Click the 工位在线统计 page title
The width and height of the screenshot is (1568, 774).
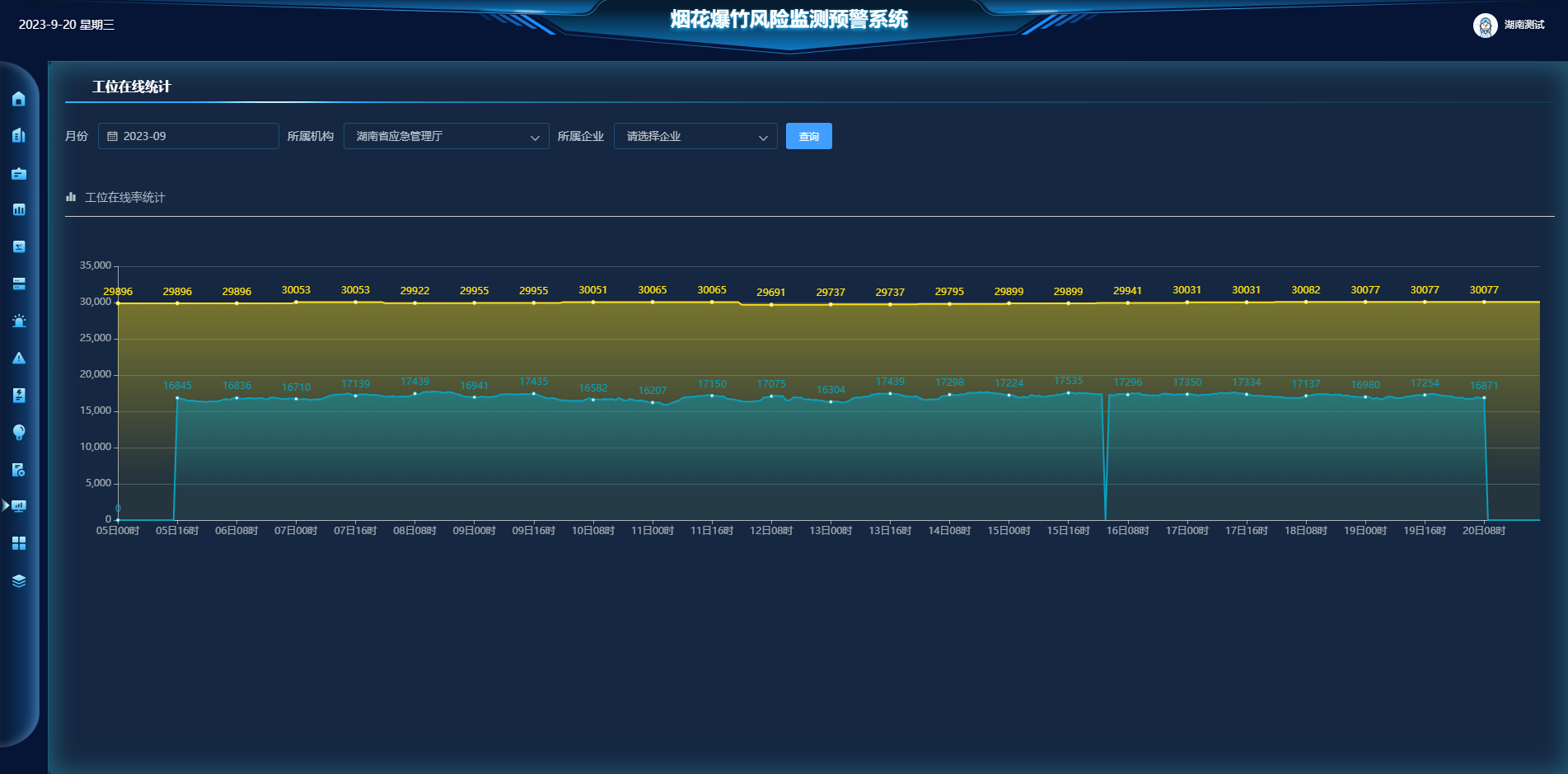[132, 87]
